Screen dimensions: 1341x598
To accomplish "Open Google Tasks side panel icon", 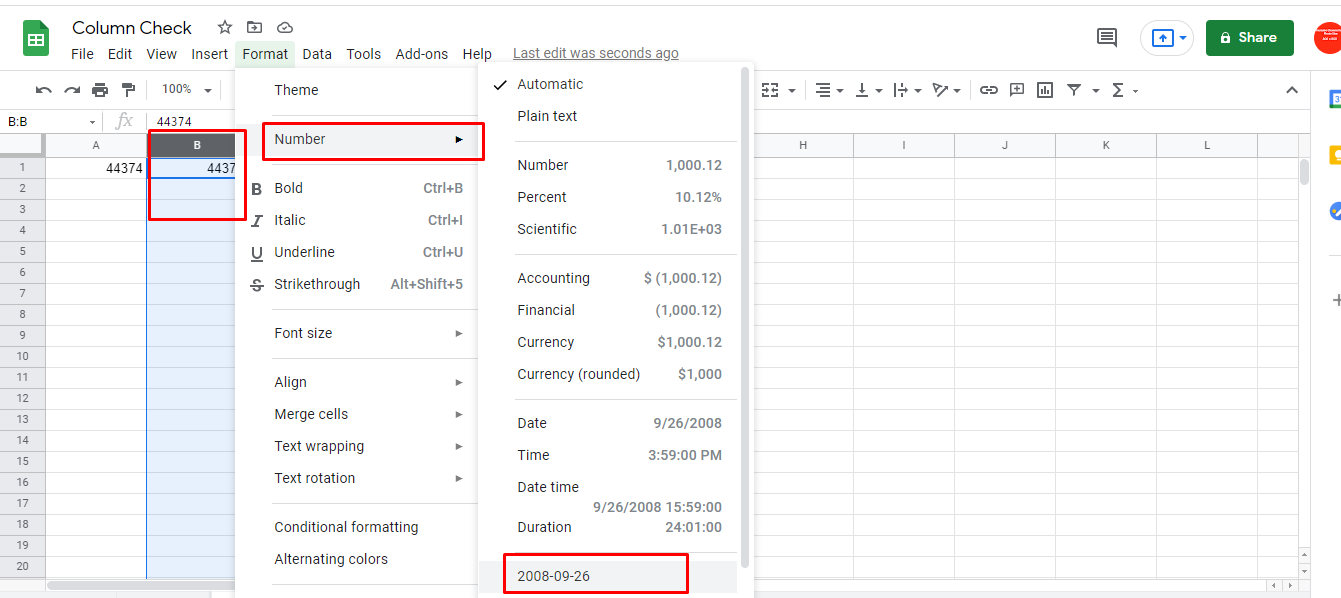I will coord(1334,211).
